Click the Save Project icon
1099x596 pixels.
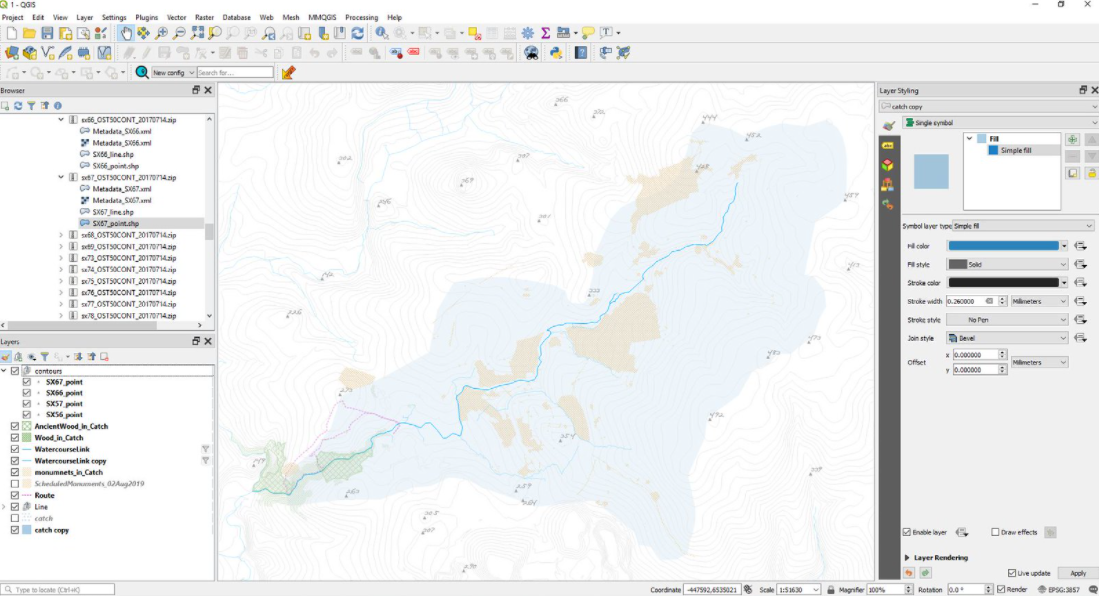pyautogui.click(x=47, y=33)
